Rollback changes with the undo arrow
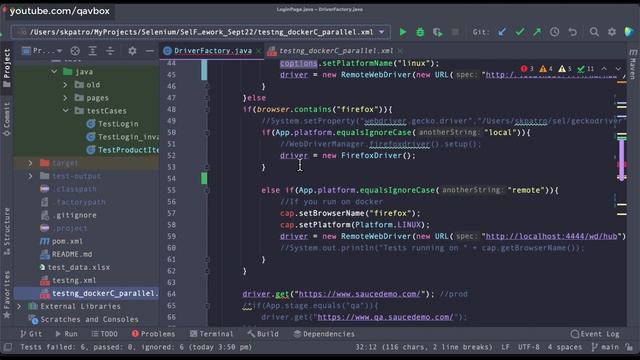640x360 pixels. tap(573, 32)
